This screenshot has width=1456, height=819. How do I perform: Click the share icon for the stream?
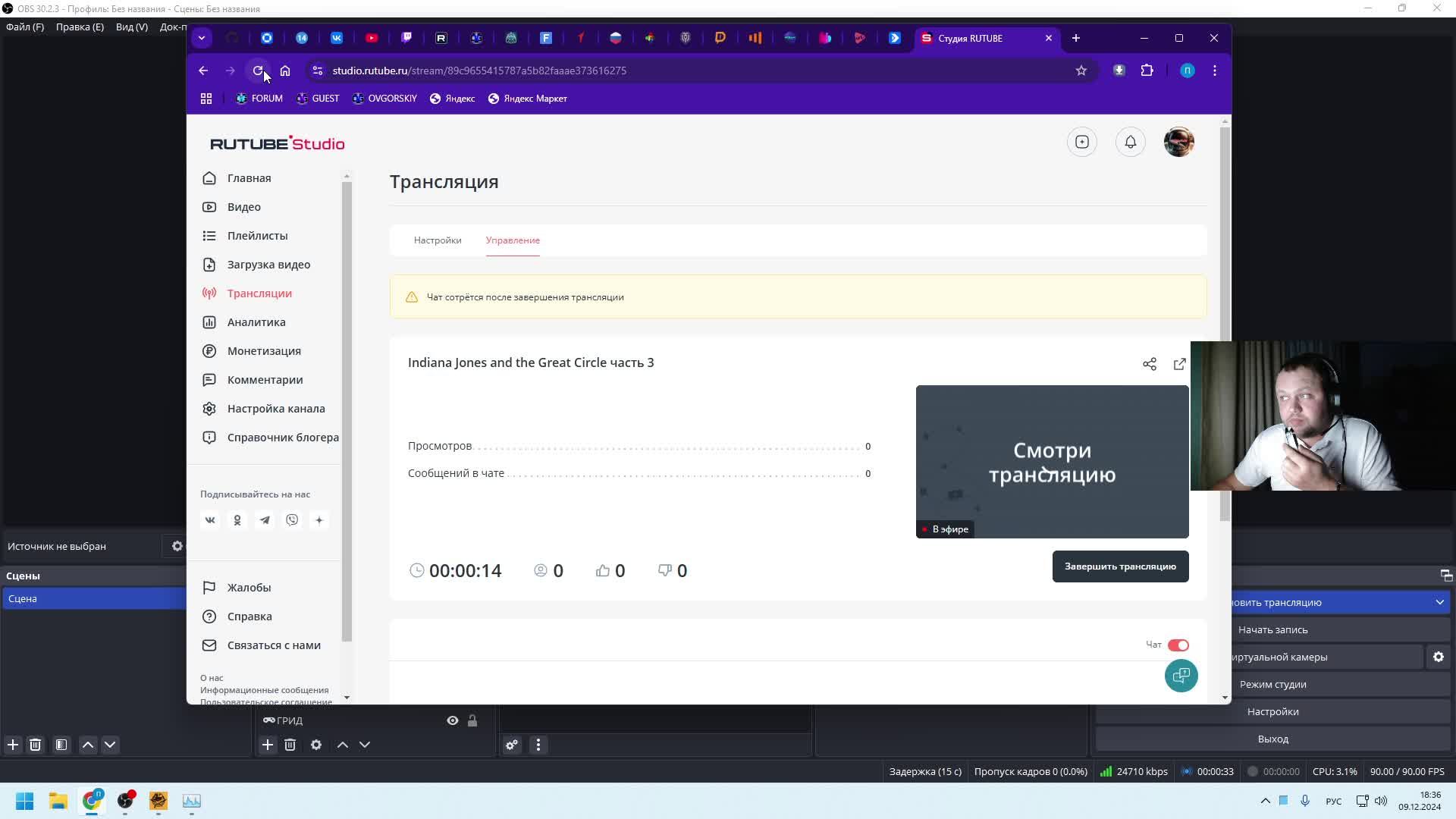1150,364
